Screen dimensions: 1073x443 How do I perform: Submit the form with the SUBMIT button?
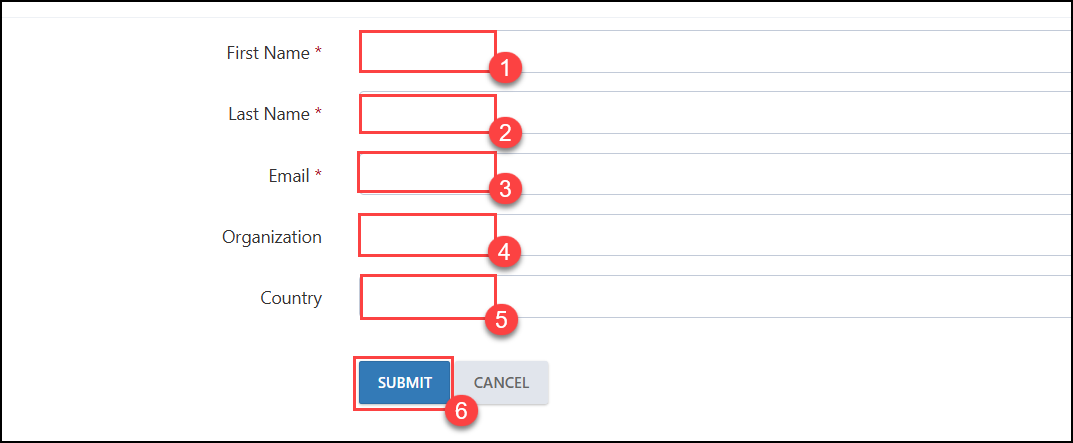pos(404,383)
